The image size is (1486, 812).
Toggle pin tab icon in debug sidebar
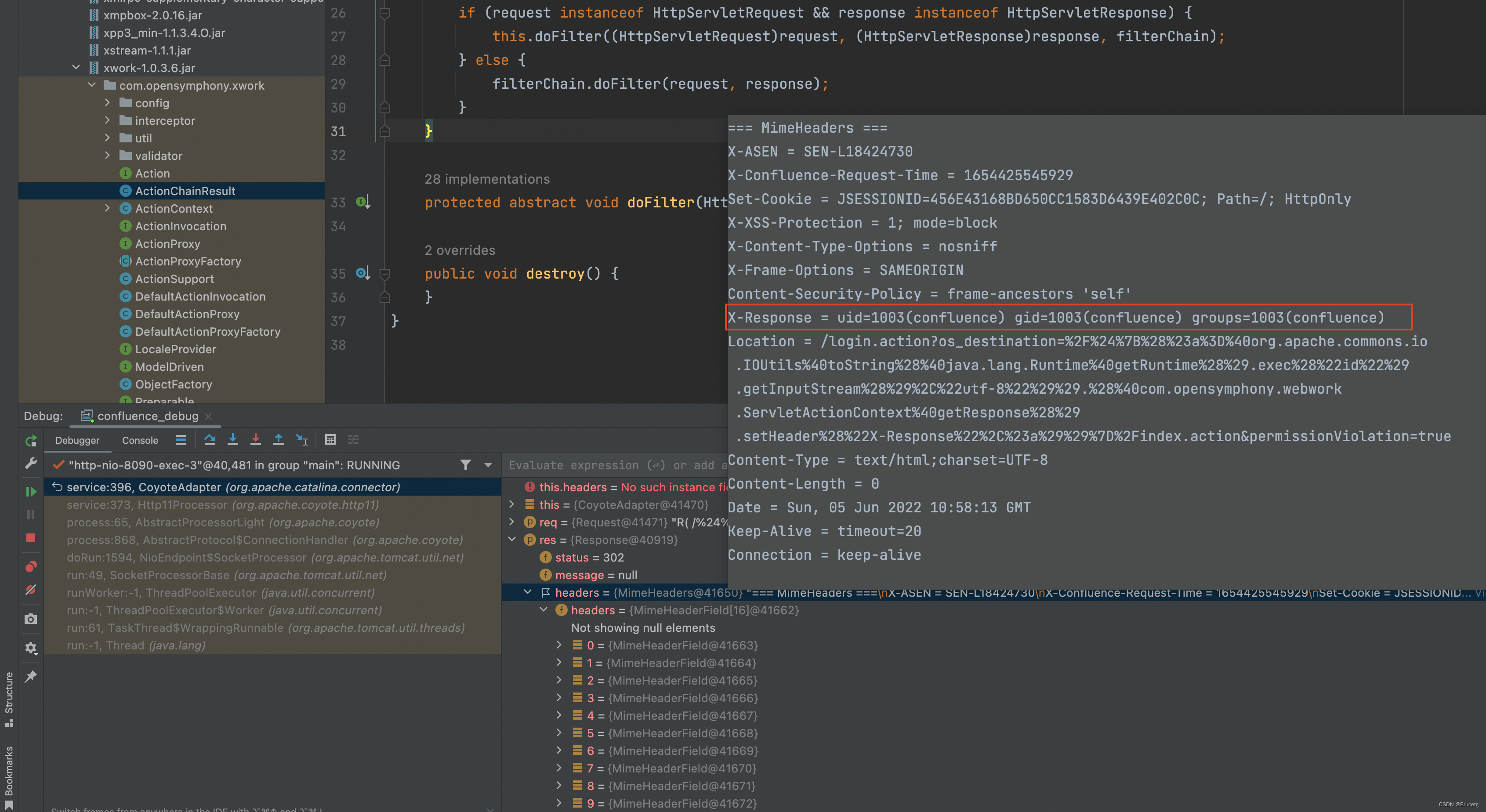(31, 676)
